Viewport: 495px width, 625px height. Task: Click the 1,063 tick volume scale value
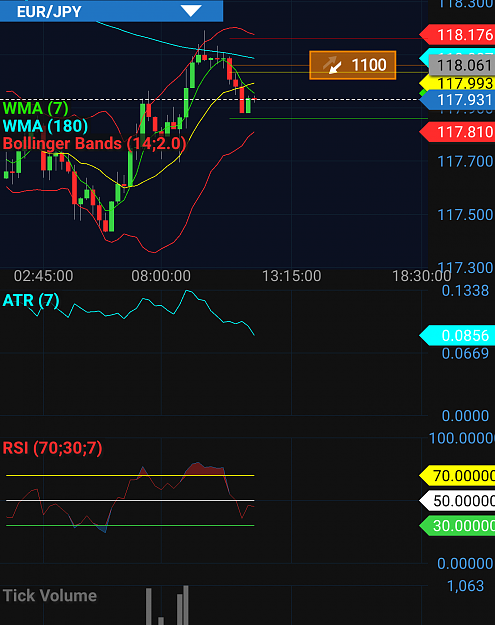(465, 586)
